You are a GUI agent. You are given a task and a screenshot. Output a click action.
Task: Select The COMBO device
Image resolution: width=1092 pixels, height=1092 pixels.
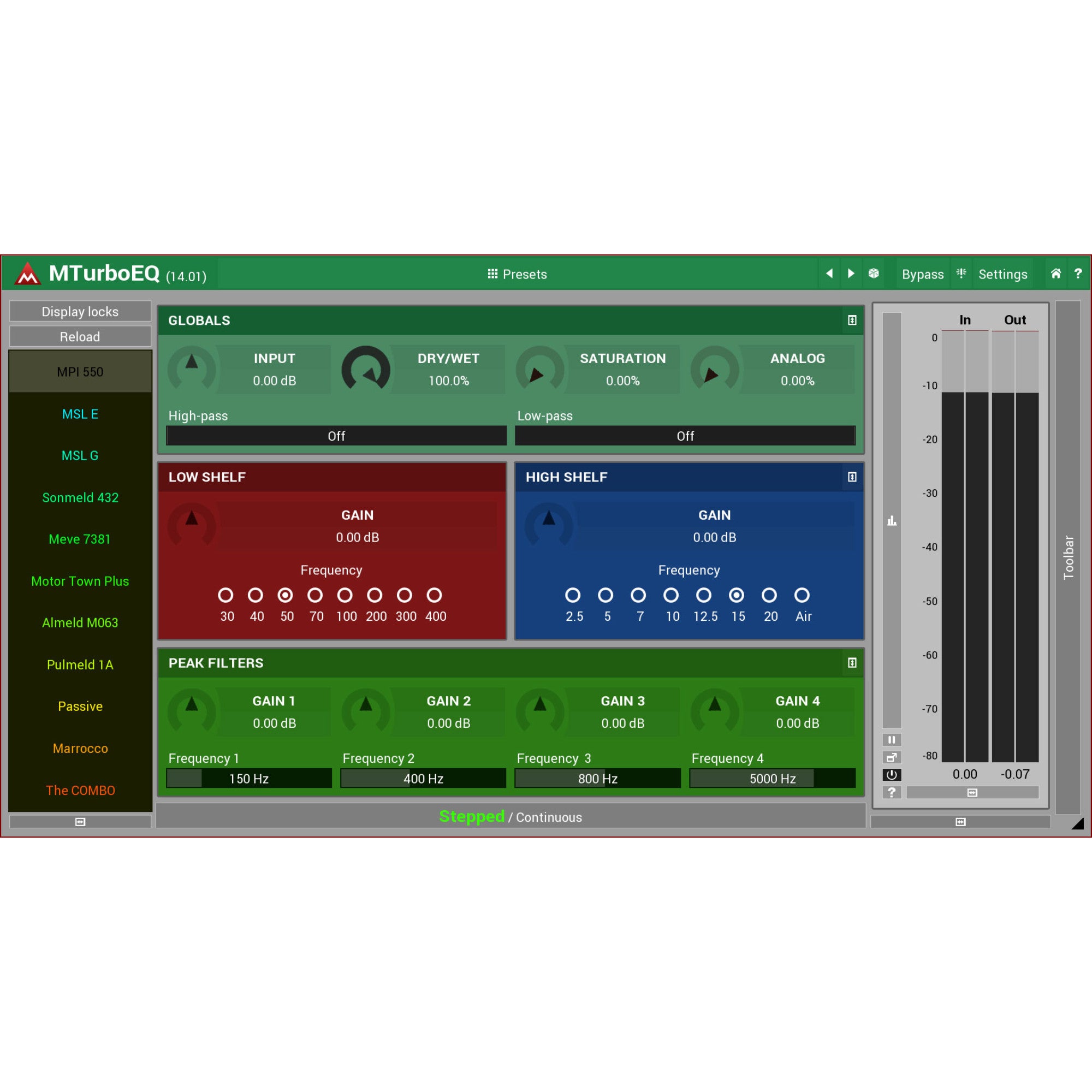[x=80, y=790]
